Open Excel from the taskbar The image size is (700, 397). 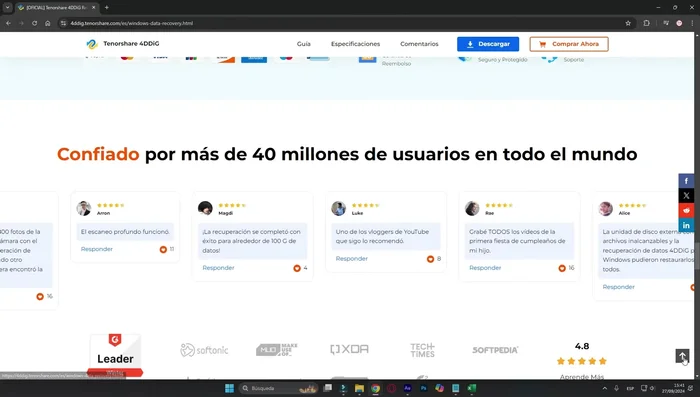pyautogui.click(x=472, y=388)
